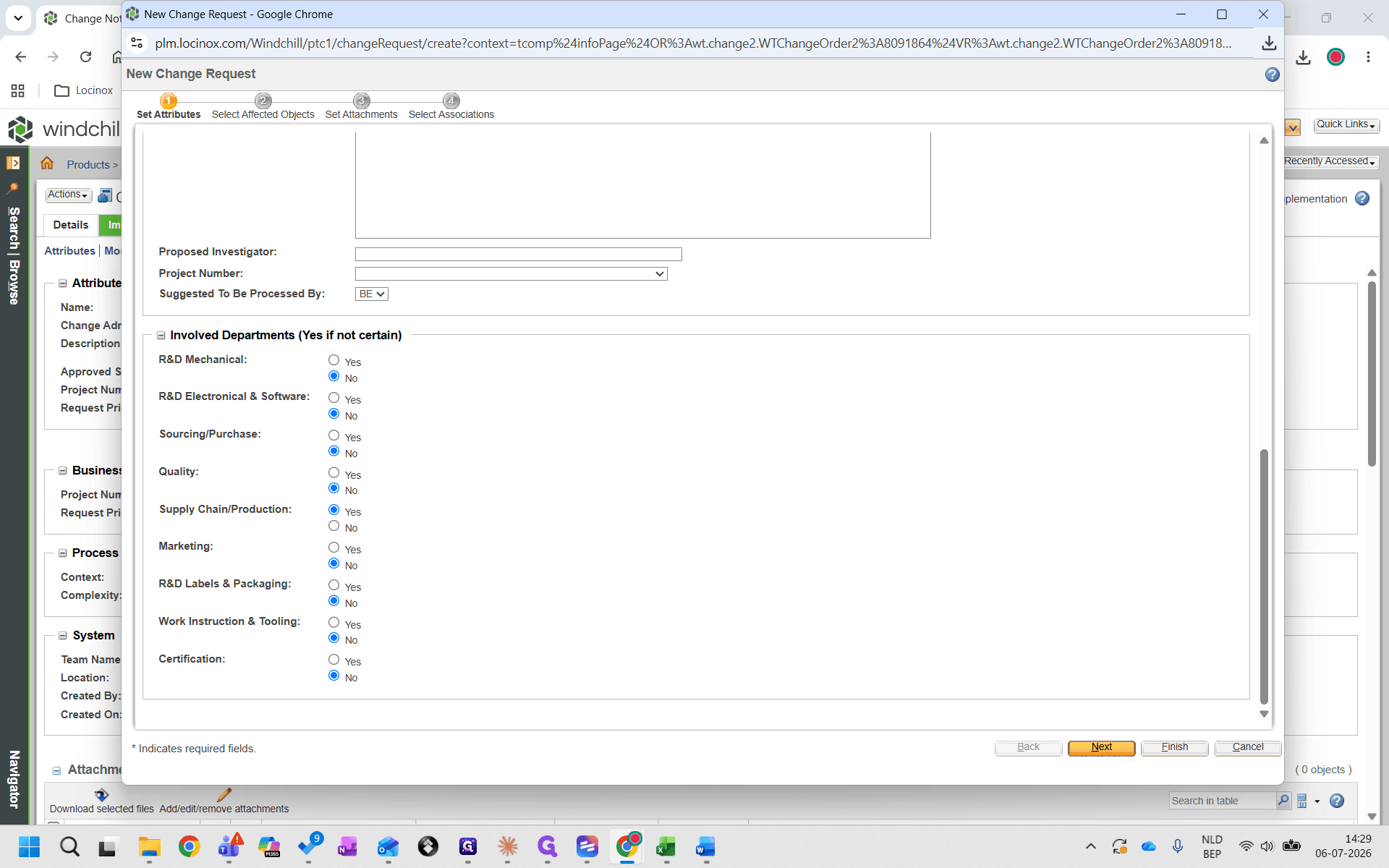Click the Finish button
This screenshot has height=868, width=1389.
(x=1174, y=747)
